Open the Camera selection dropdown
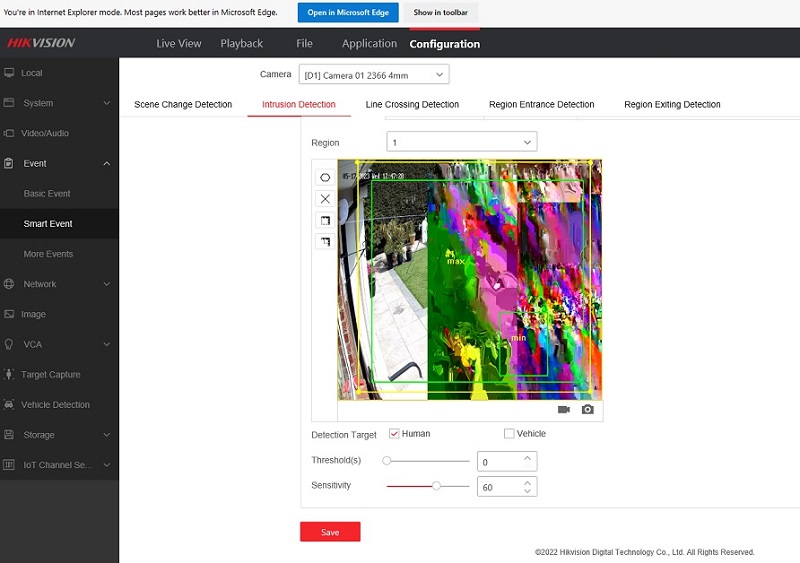 pos(373,75)
